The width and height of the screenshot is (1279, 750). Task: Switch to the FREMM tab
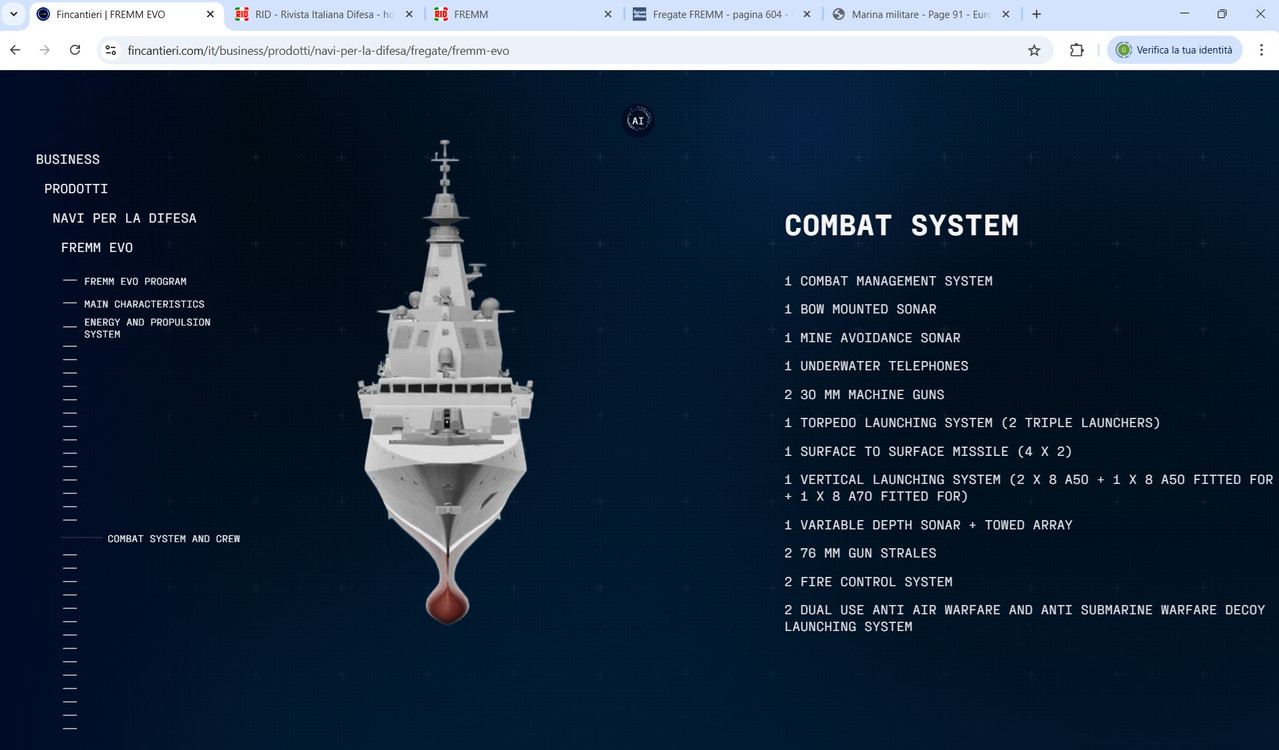click(523, 15)
